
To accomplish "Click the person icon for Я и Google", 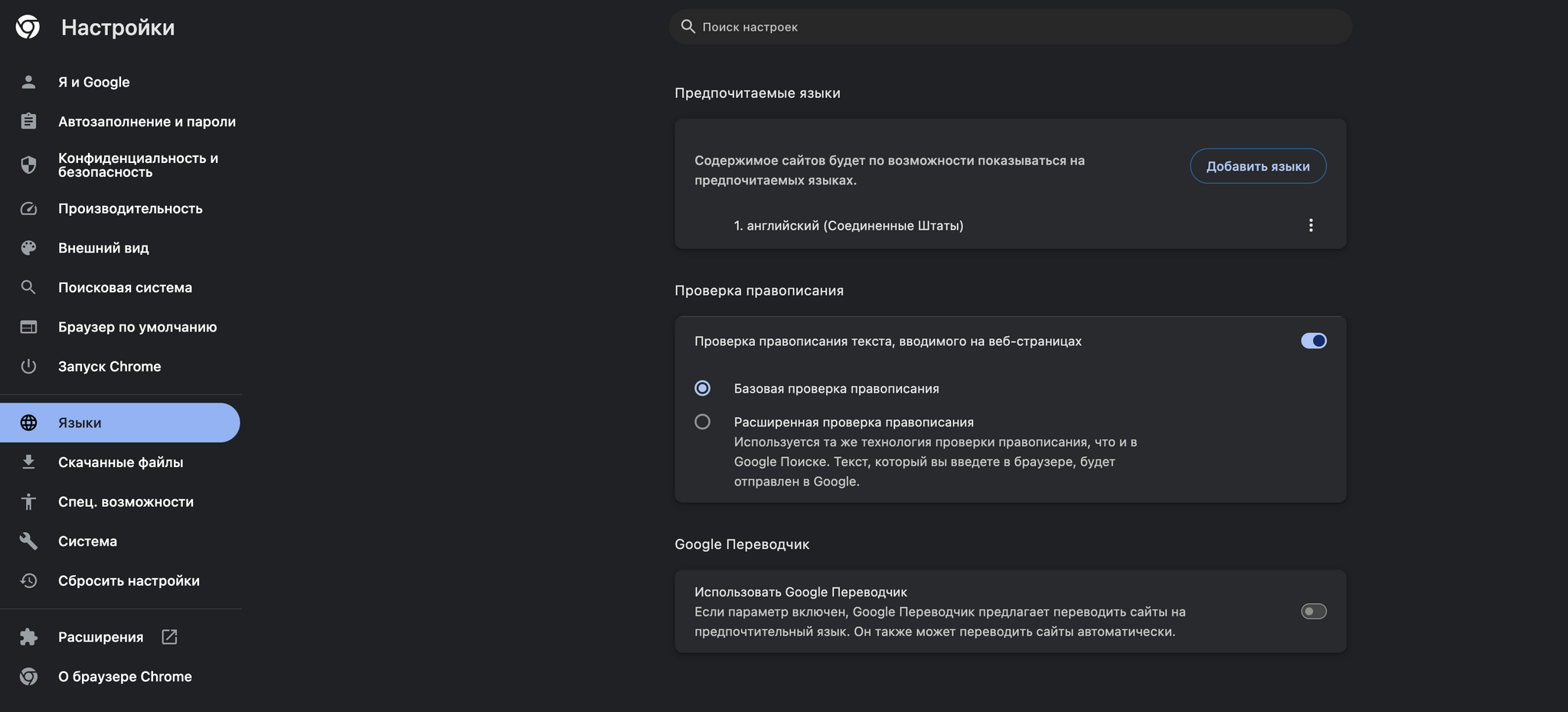I will click(x=28, y=82).
